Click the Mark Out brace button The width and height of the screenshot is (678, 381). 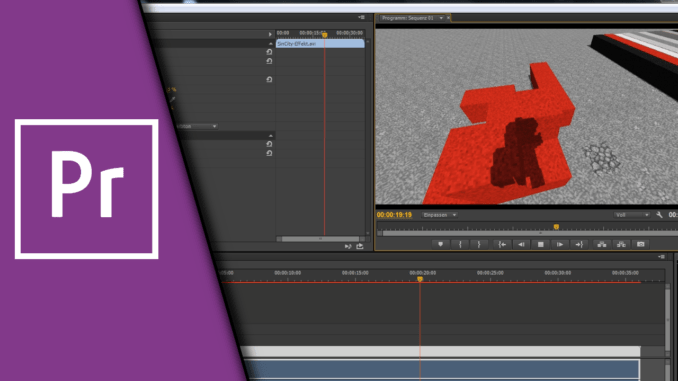tap(479, 244)
